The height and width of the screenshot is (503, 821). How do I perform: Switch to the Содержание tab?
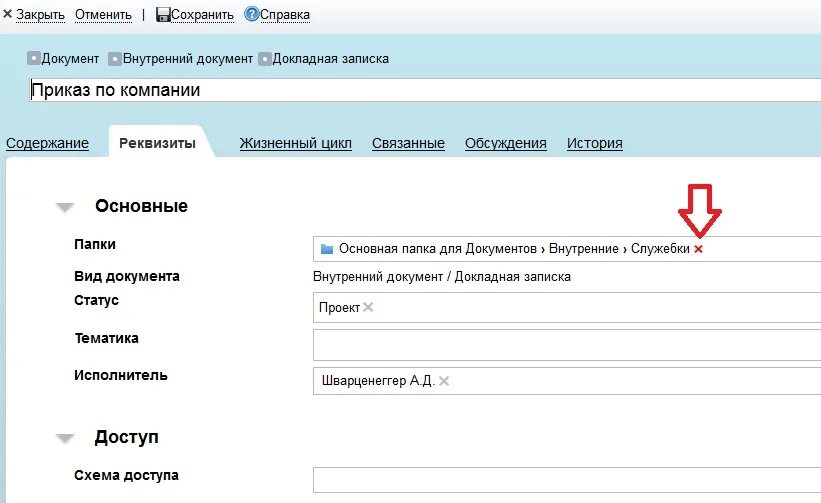point(48,143)
